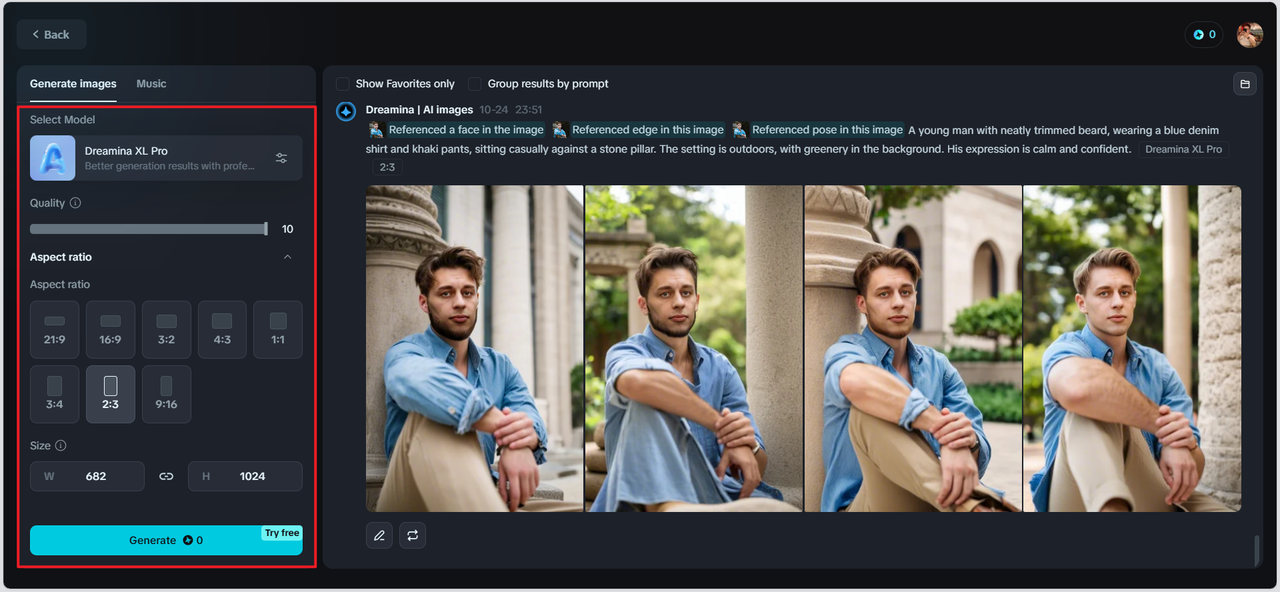Open the first generated image thumbnail
The width and height of the screenshot is (1280, 592).
474,348
